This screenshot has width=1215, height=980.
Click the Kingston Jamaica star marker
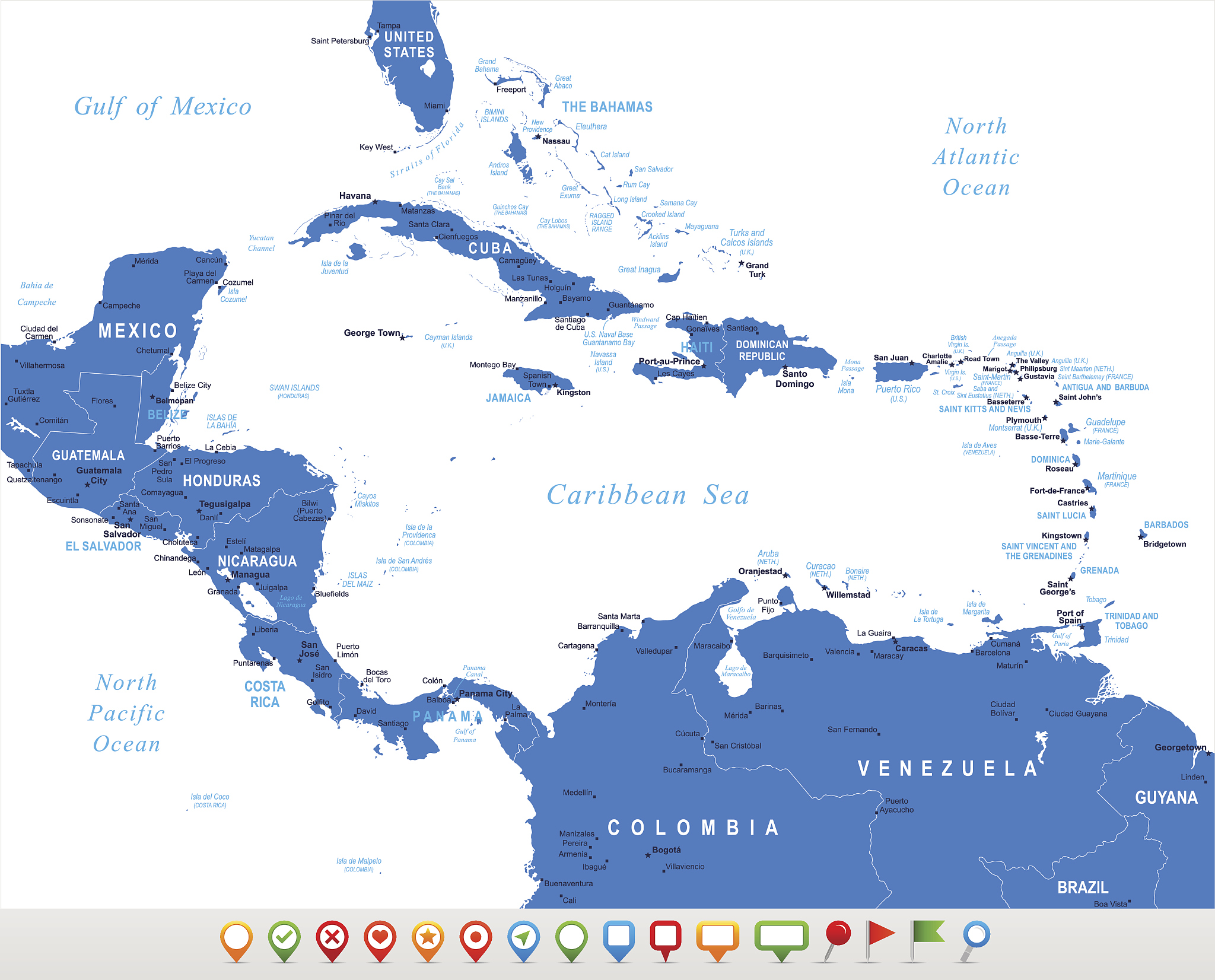(x=555, y=386)
